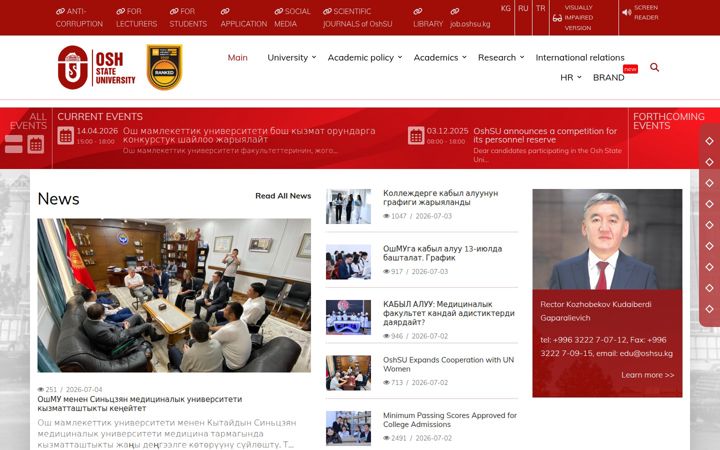Click Read All News link
Image resolution: width=720 pixels, height=450 pixels.
point(283,196)
